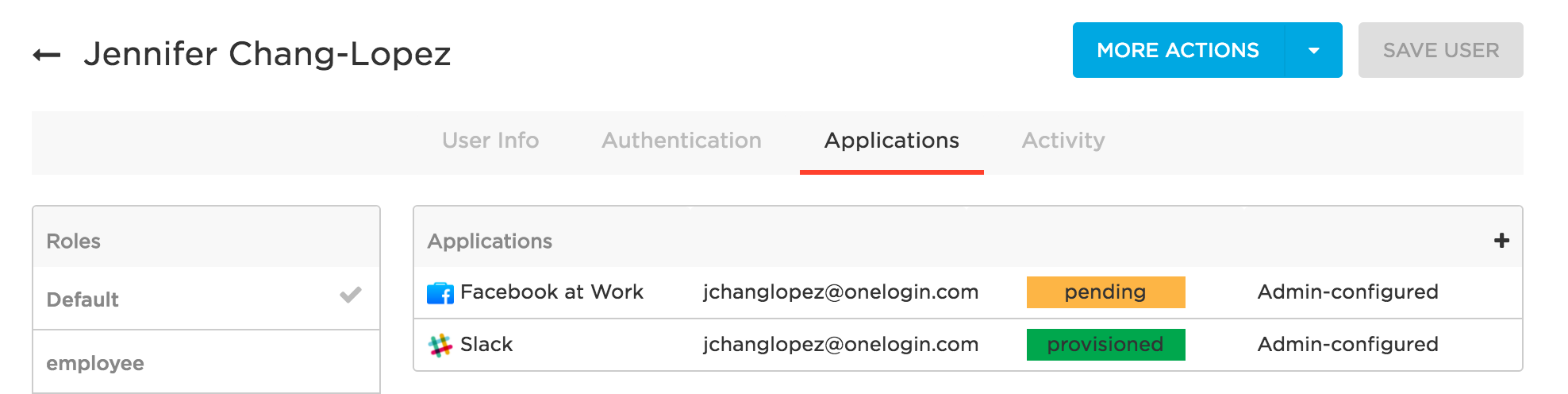Select the Default role row

206,299
